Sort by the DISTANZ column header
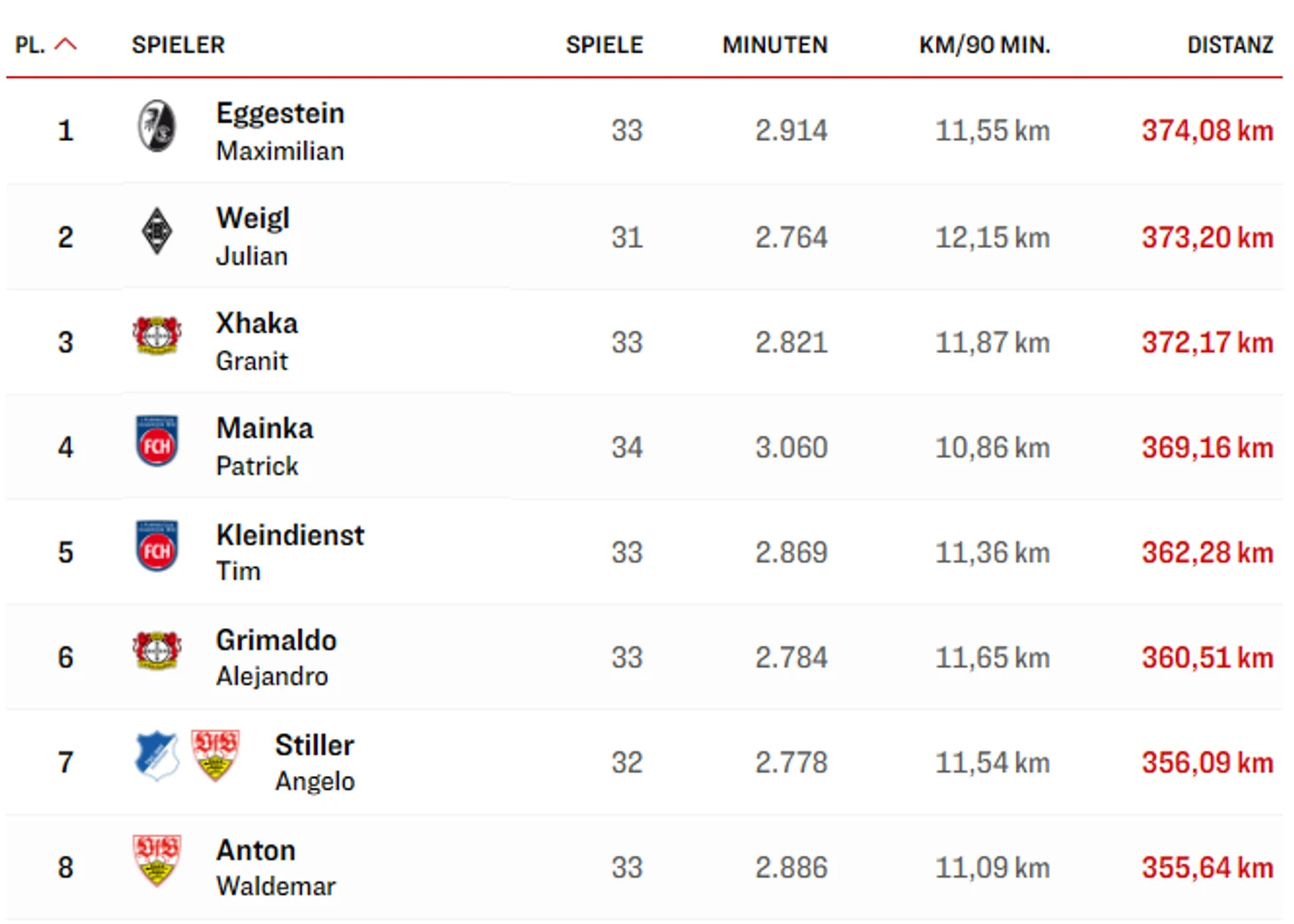Viewport: 1294px width, 924px height. (1229, 45)
